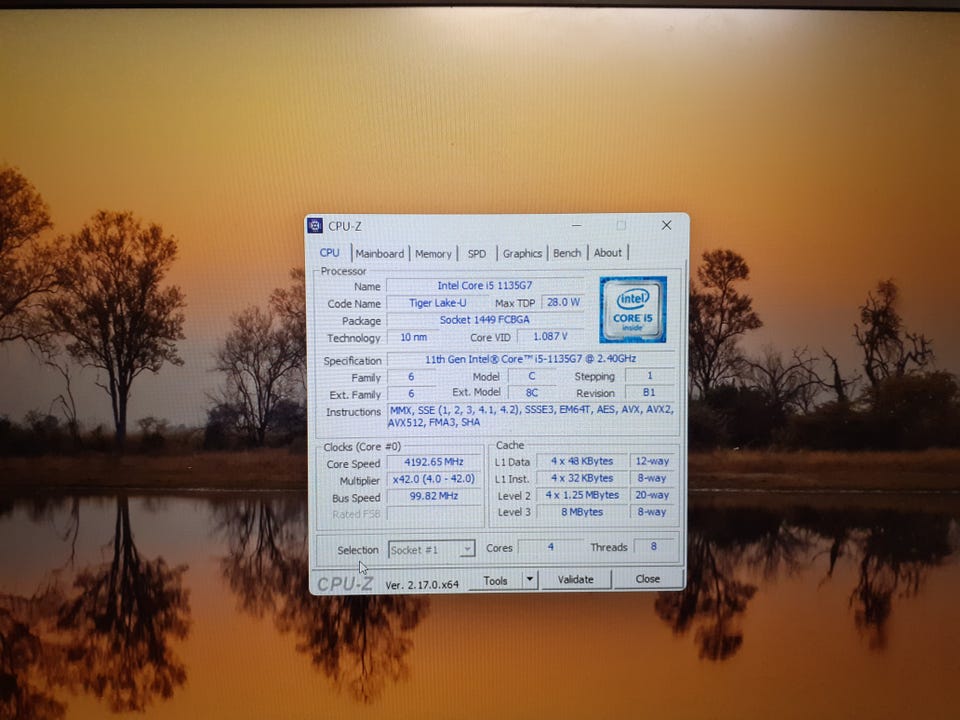The height and width of the screenshot is (720, 960).
Task: Click the Level 3 value '8 MBytes'
Action: point(582,512)
